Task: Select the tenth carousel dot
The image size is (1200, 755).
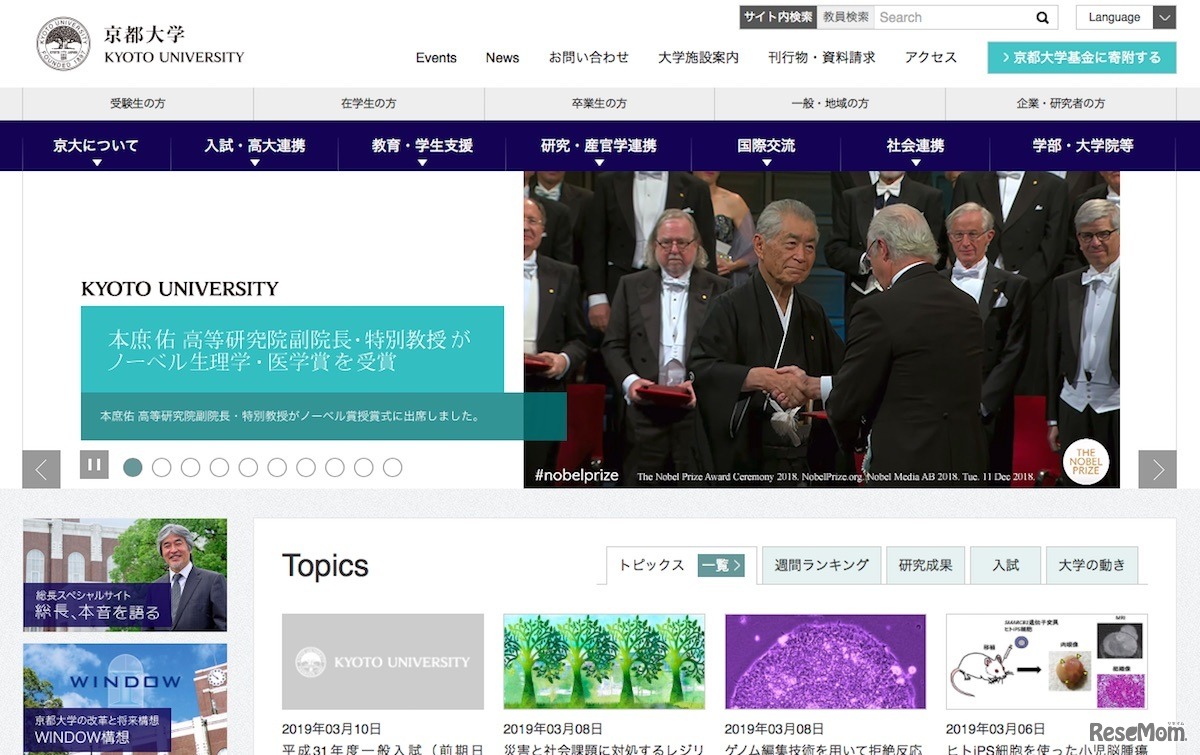Action: click(x=393, y=467)
